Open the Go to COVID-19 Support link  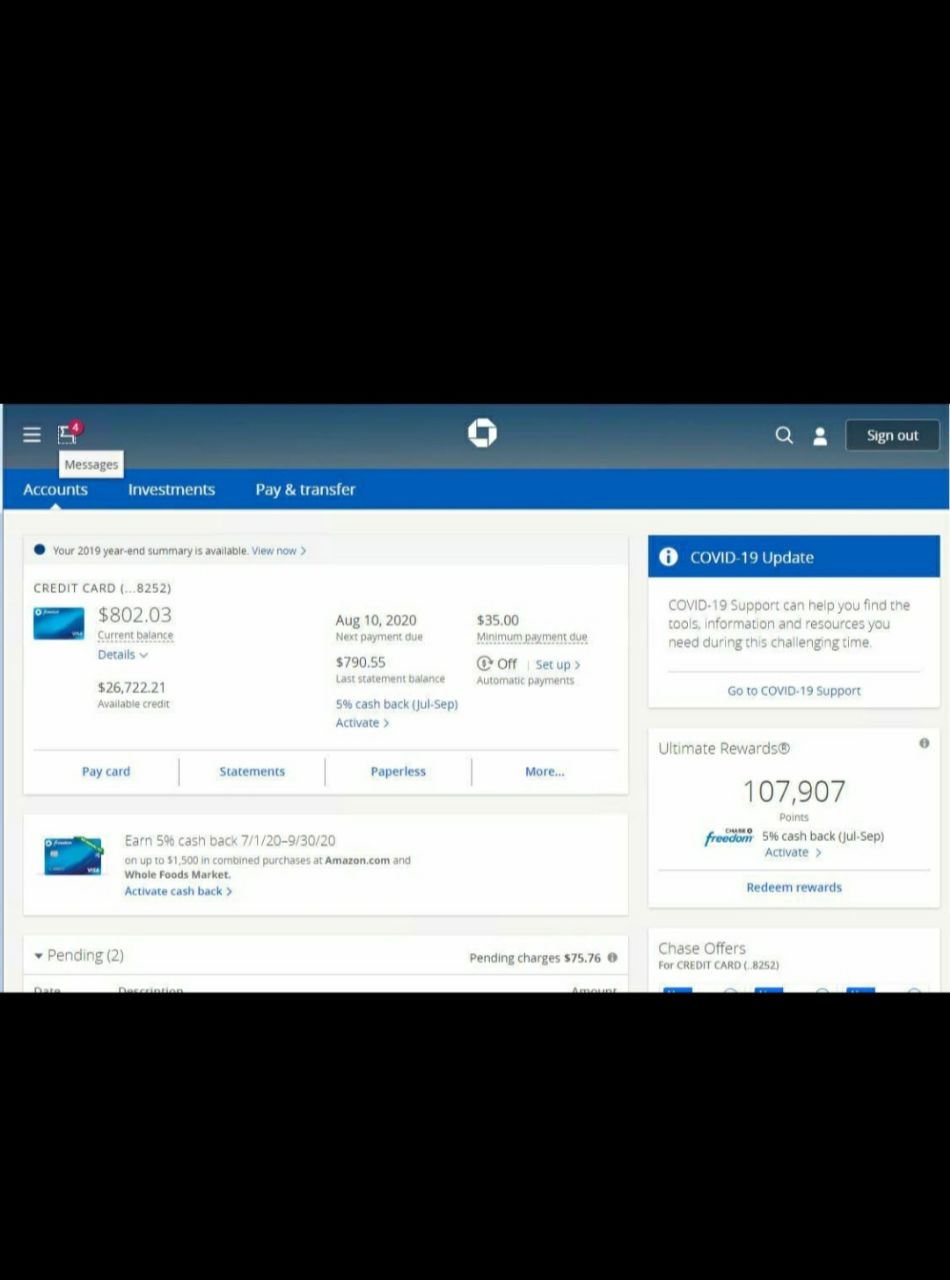click(x=794, y=691)
